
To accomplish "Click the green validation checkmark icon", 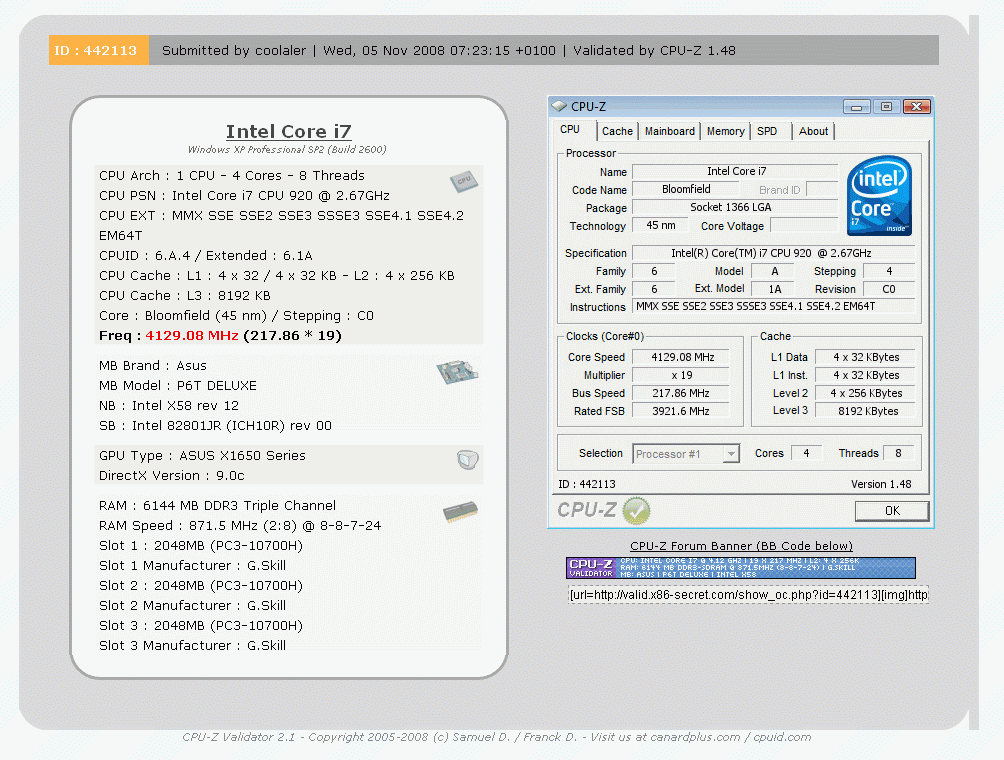I will [x=636, y=511].
